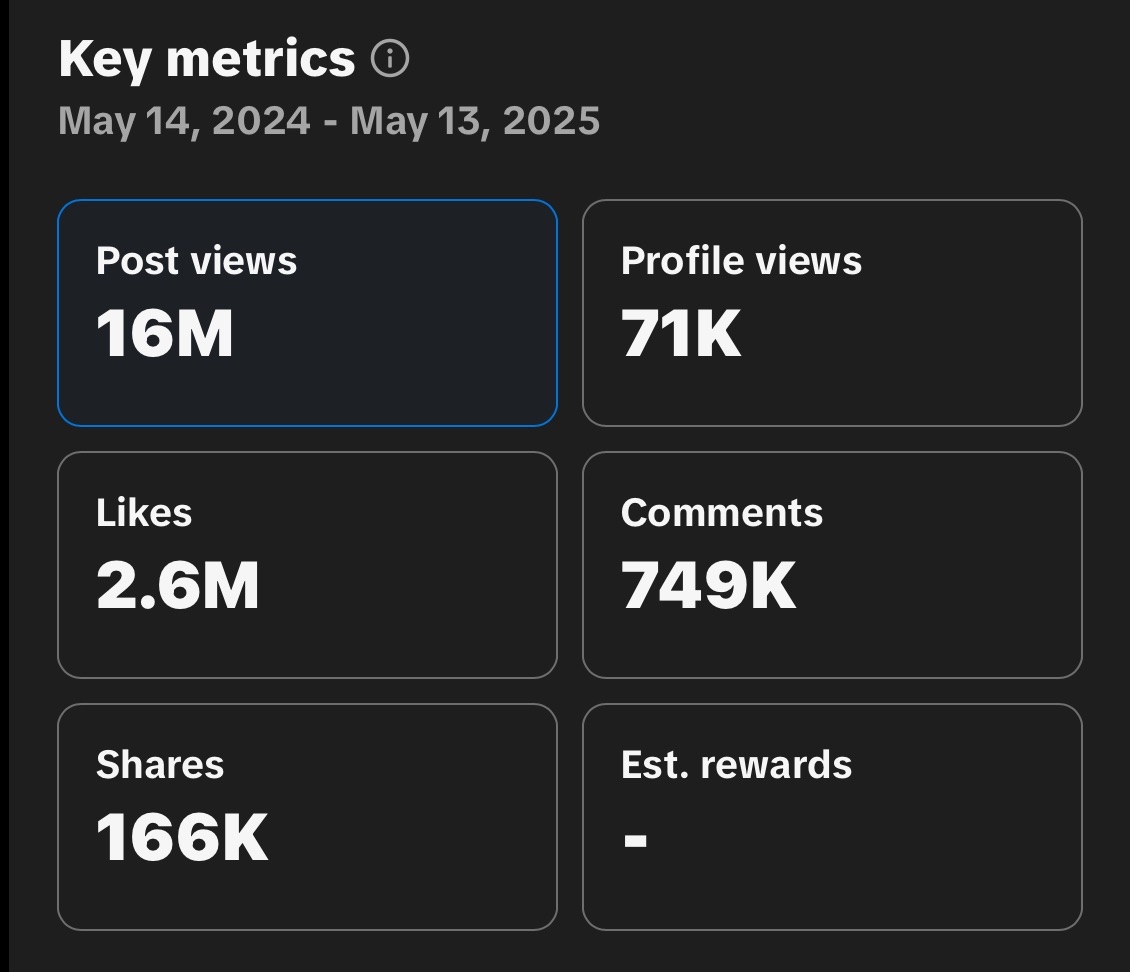Click the 749K comments value

(x=708, y=585)
